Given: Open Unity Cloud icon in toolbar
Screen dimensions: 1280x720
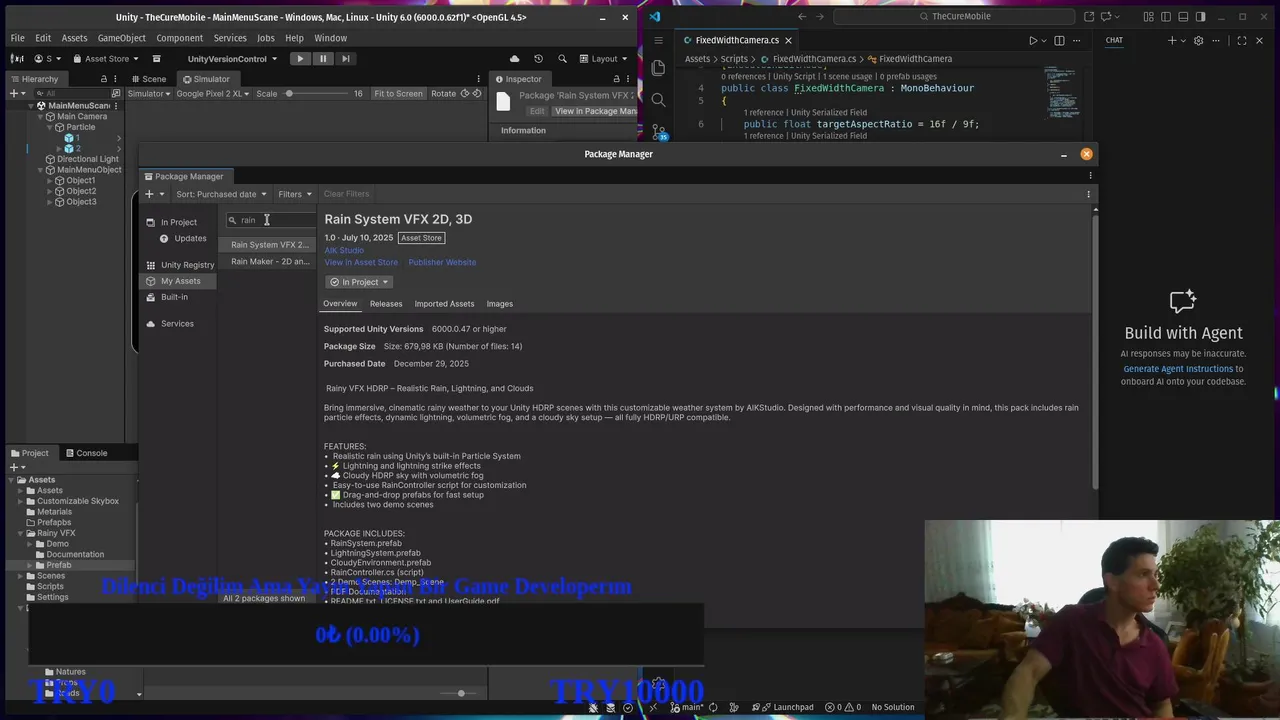Looking at the screenshot, I should (515, 59).
